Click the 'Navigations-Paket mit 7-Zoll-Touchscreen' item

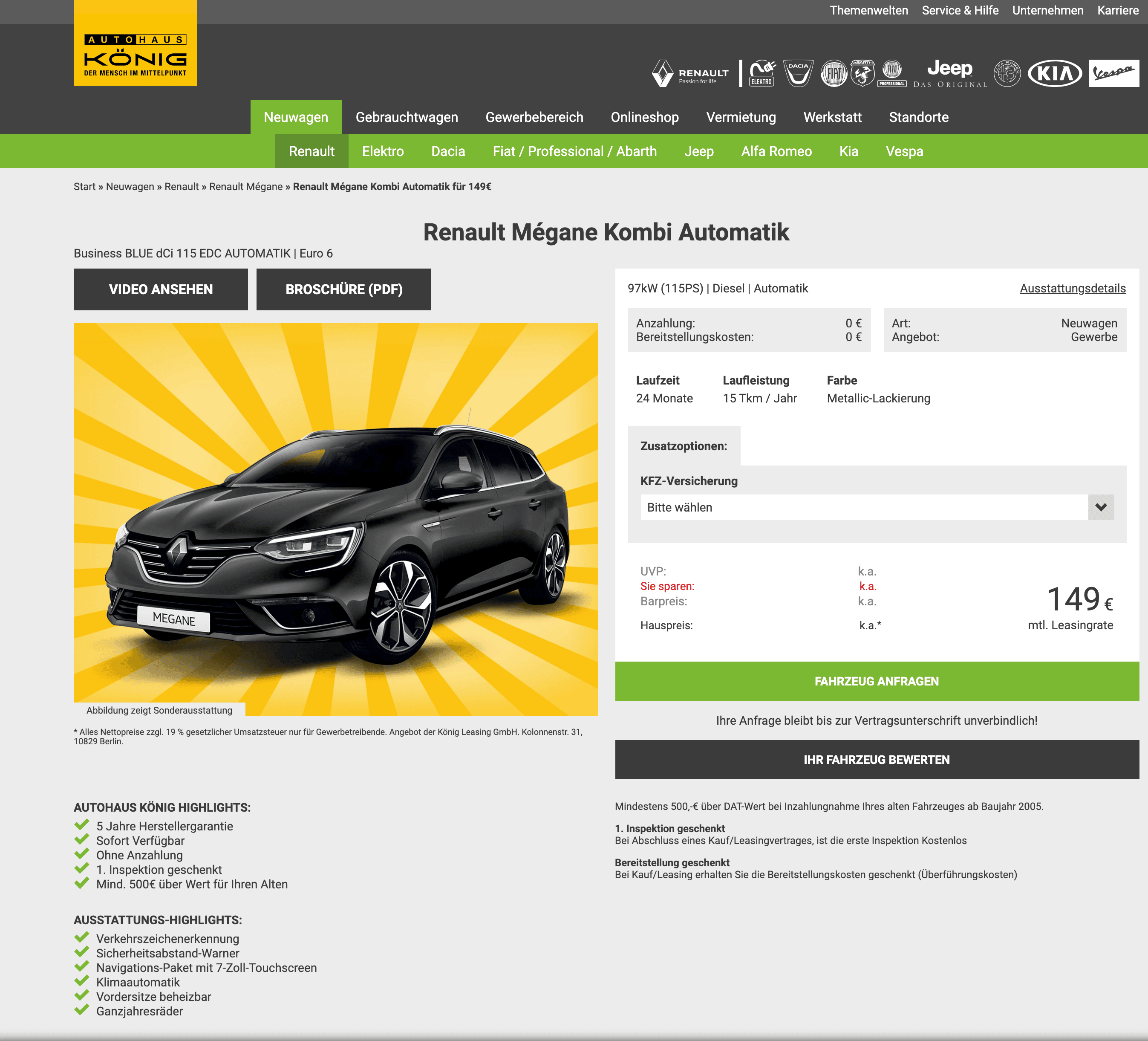pyautogui.click(x=206, y=968)
